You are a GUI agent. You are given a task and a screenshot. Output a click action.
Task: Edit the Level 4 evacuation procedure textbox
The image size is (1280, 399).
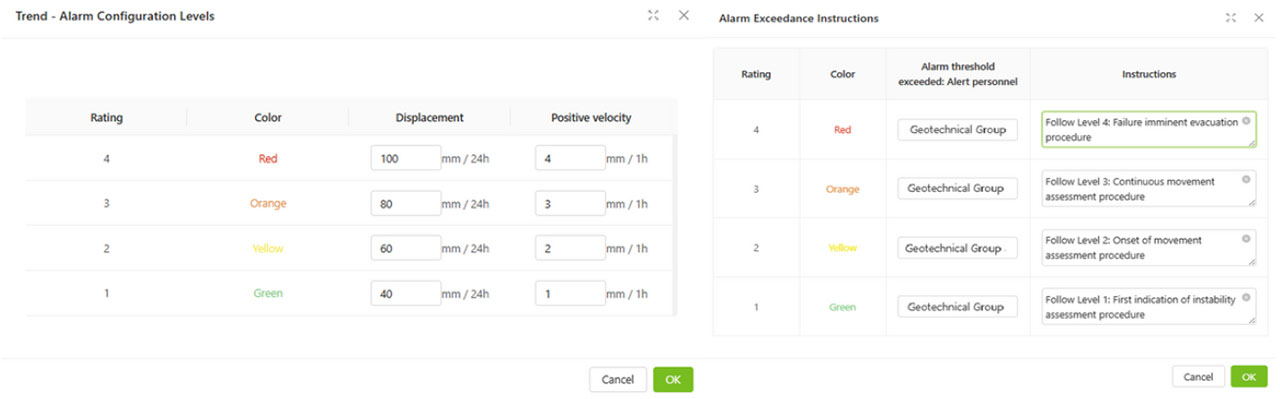coord(1148,129)
